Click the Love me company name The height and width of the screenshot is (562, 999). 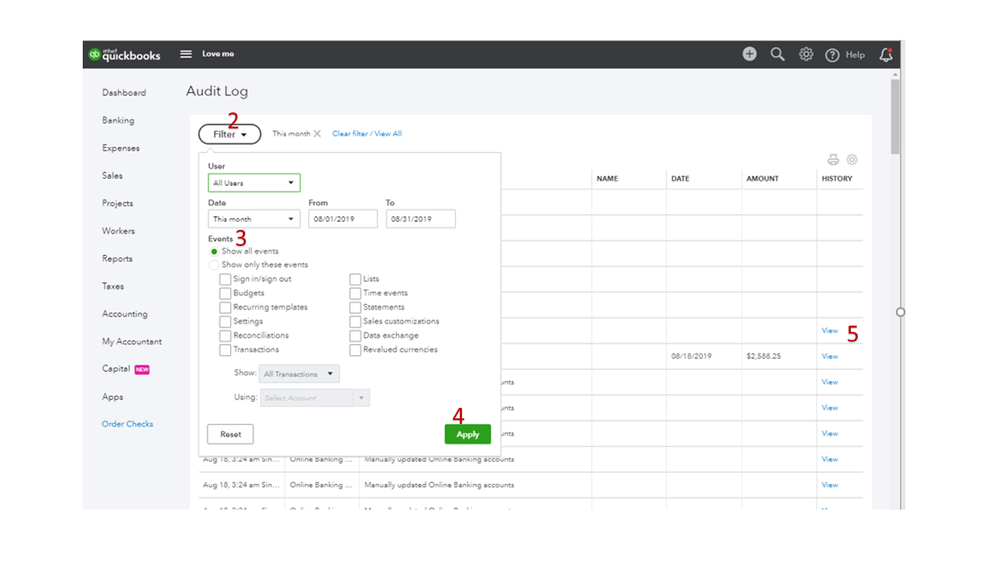click(218, 54)
